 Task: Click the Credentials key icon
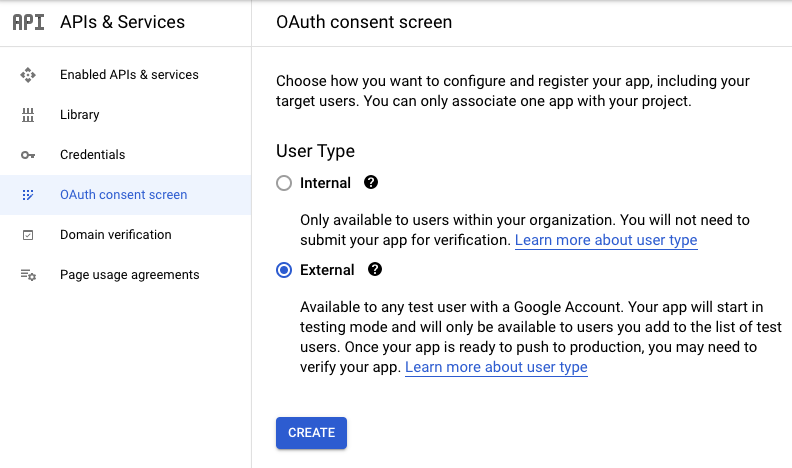(28, 155)
